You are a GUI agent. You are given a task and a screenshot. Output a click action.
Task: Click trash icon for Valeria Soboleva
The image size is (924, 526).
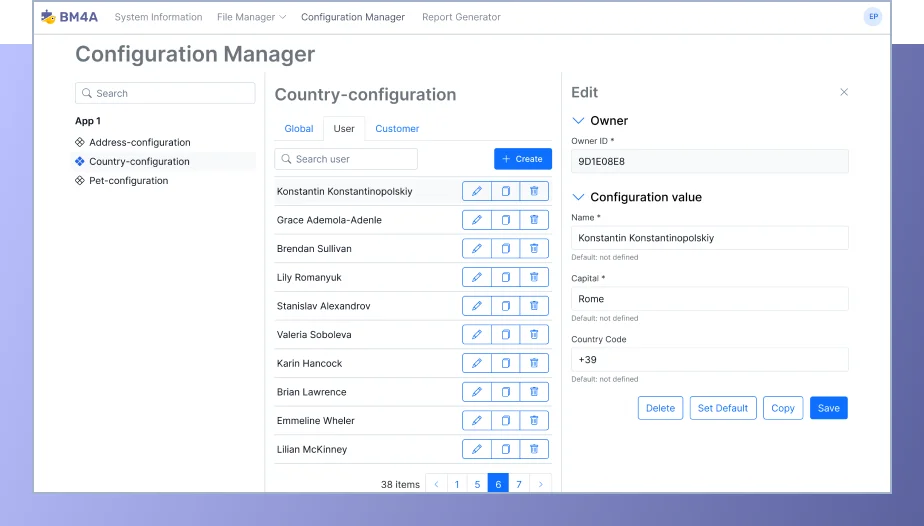534,335
